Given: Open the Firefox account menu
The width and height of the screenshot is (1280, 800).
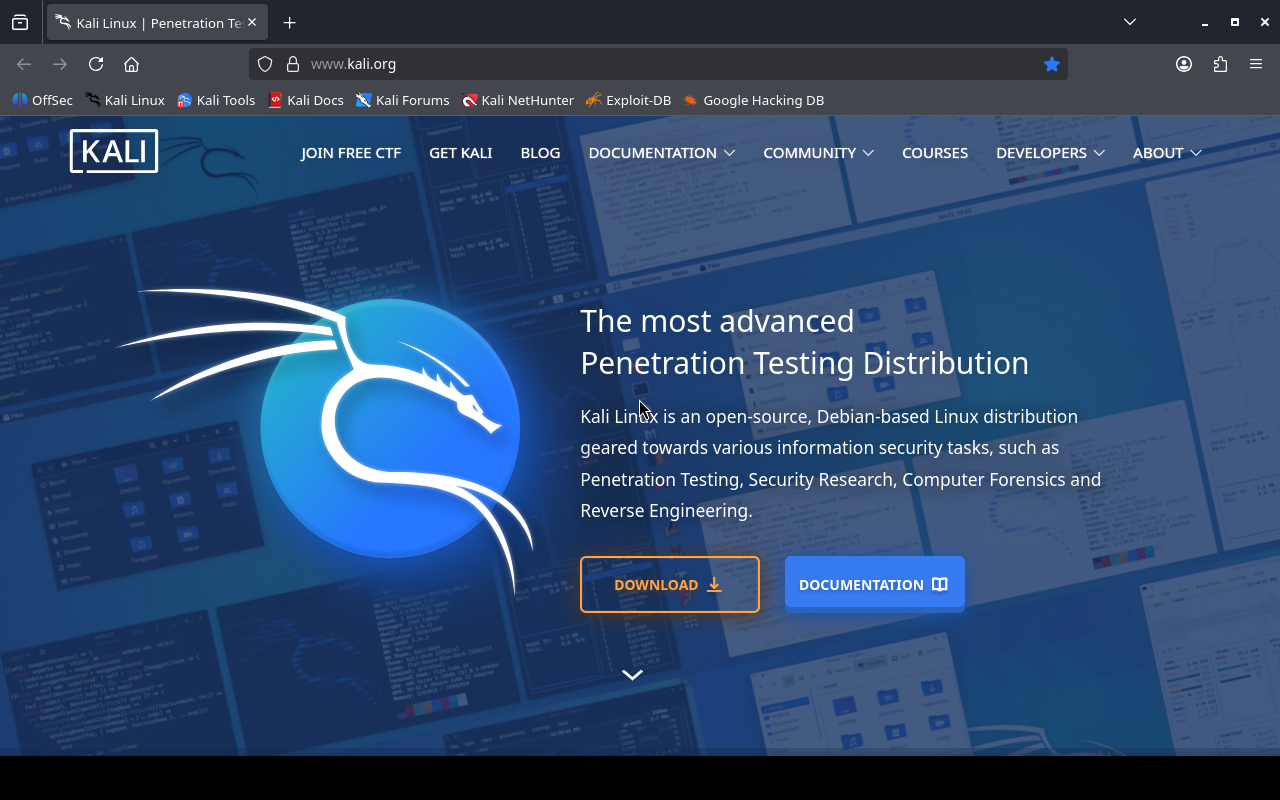Looking at the screenshot, I should [1184, 64].
